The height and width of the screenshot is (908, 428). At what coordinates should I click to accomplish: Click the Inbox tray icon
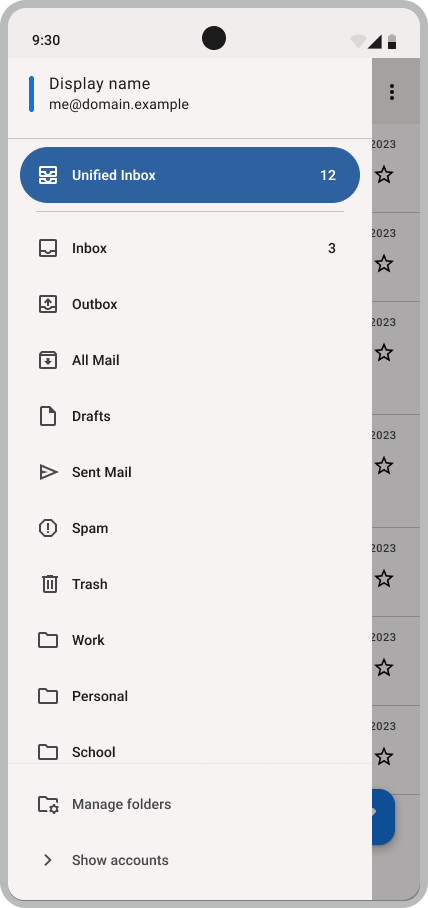pyautogui.click(x=48, y=248)
